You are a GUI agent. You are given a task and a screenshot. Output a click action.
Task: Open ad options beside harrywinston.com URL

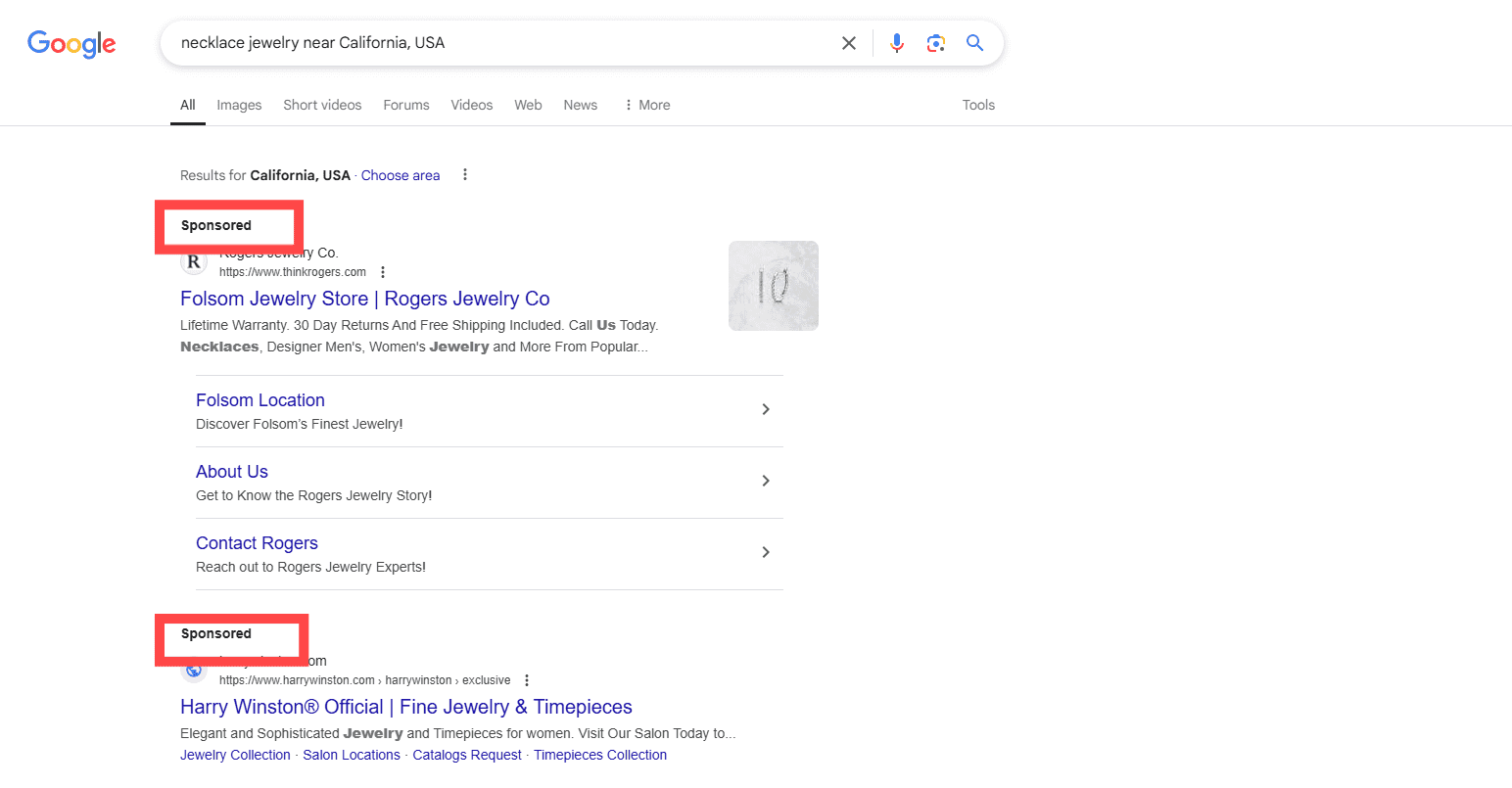click(x=527, y=680)
